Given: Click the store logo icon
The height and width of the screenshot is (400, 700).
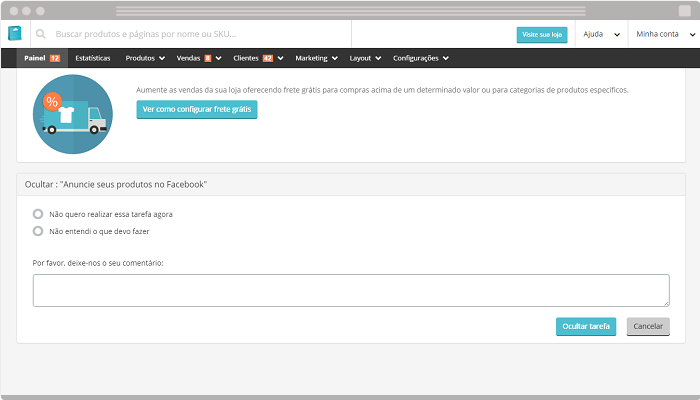Looking at the screenshot, I should [15, 33].
